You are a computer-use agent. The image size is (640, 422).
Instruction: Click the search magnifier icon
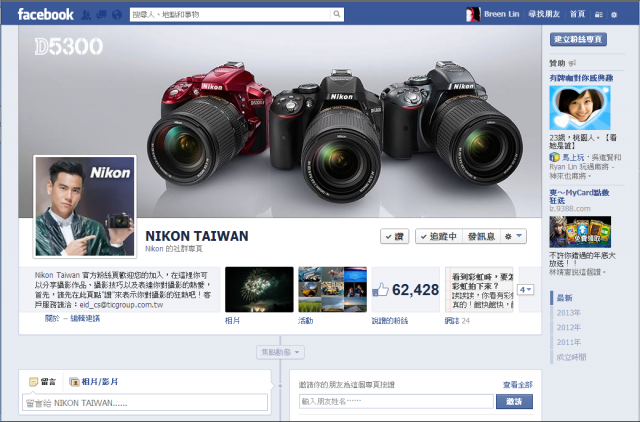[x=337, y=14]
